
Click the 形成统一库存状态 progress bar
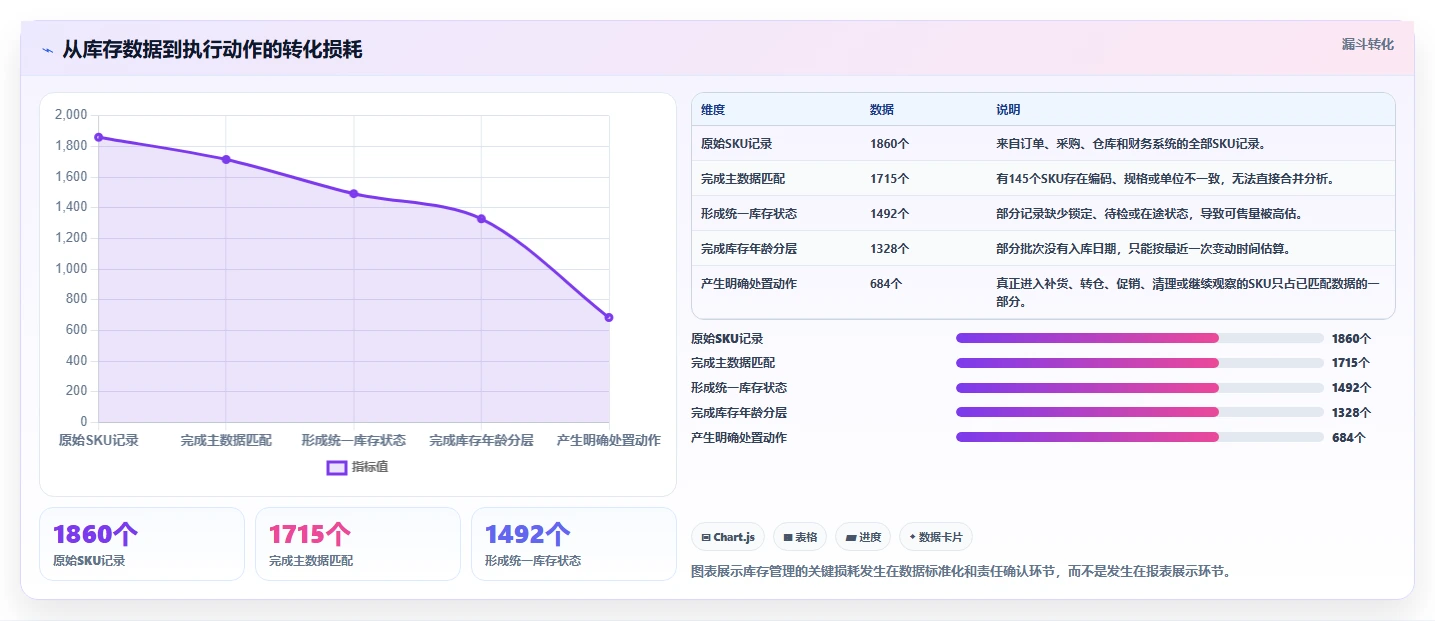click(1140, 388)
